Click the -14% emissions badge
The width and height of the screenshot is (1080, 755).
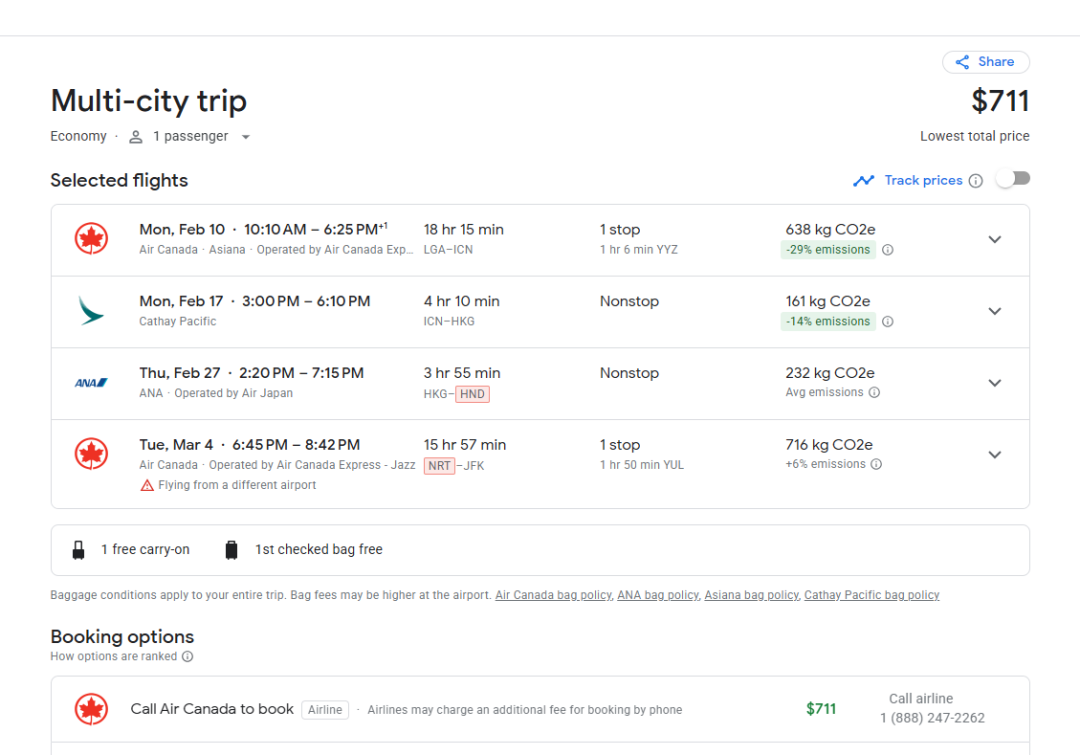[x=828, y=321]
